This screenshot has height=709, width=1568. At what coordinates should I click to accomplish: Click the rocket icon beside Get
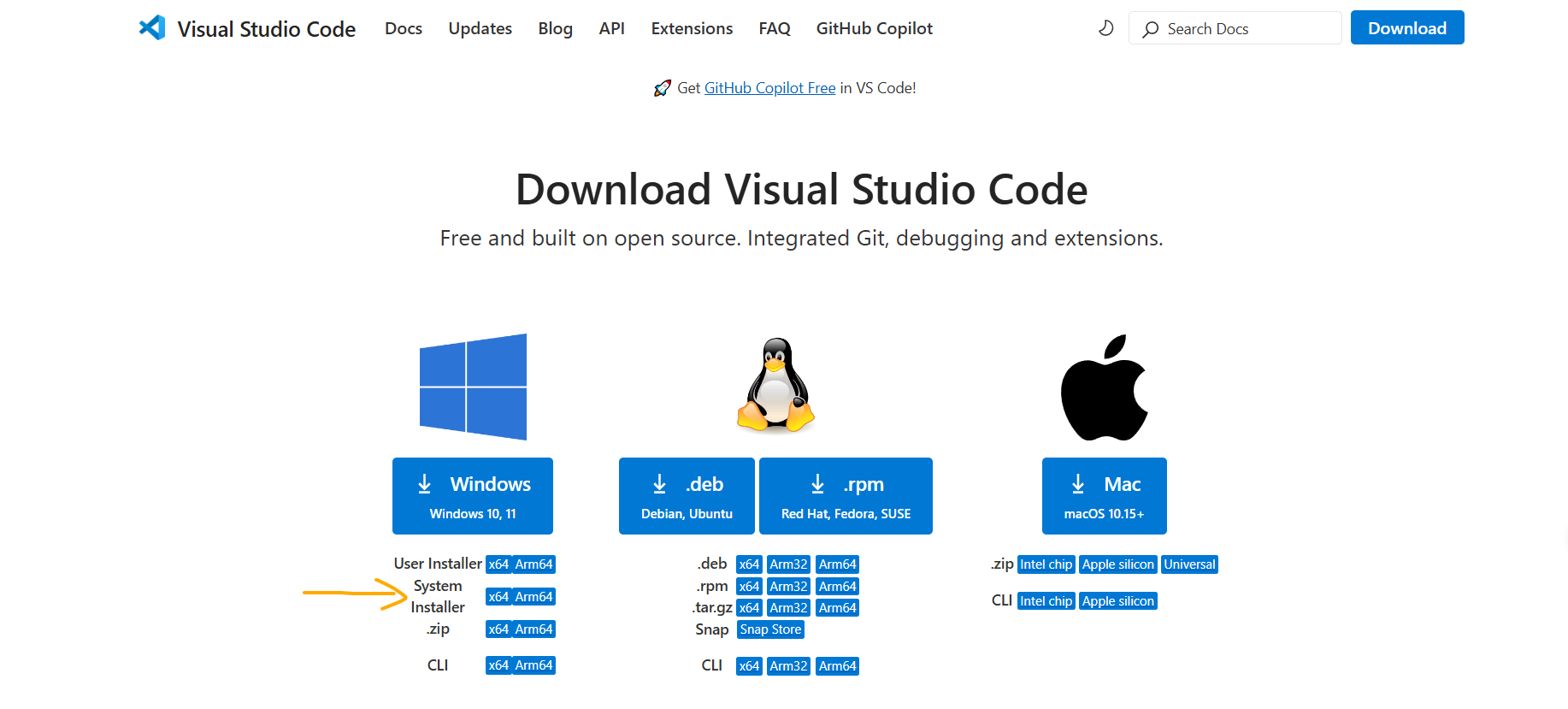(662, 88)
